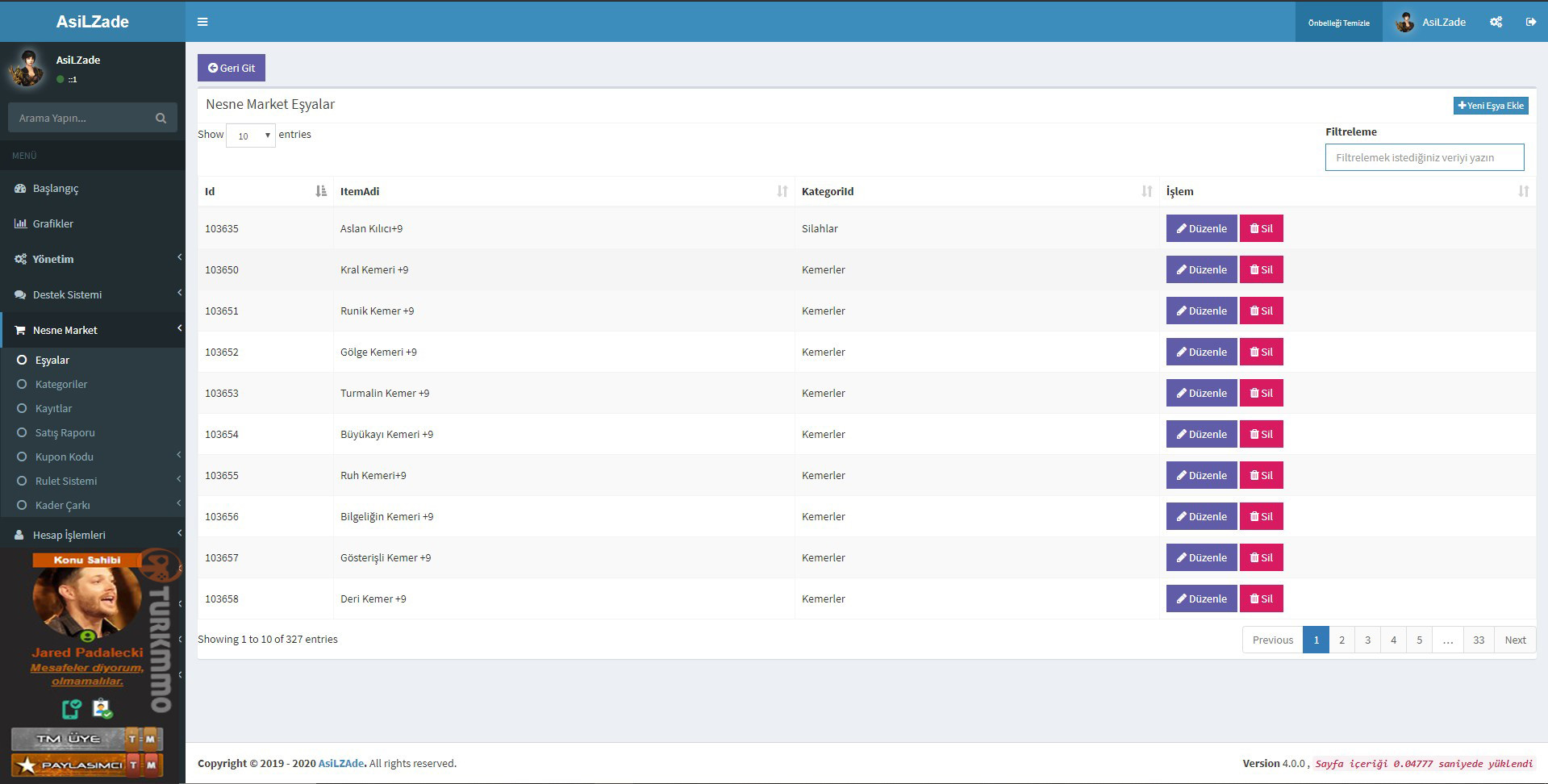The height and width of the screenshot is (784, 1548).
Task: Click Sil for Ruh Kemeri+9
Action: [1261, 475]
